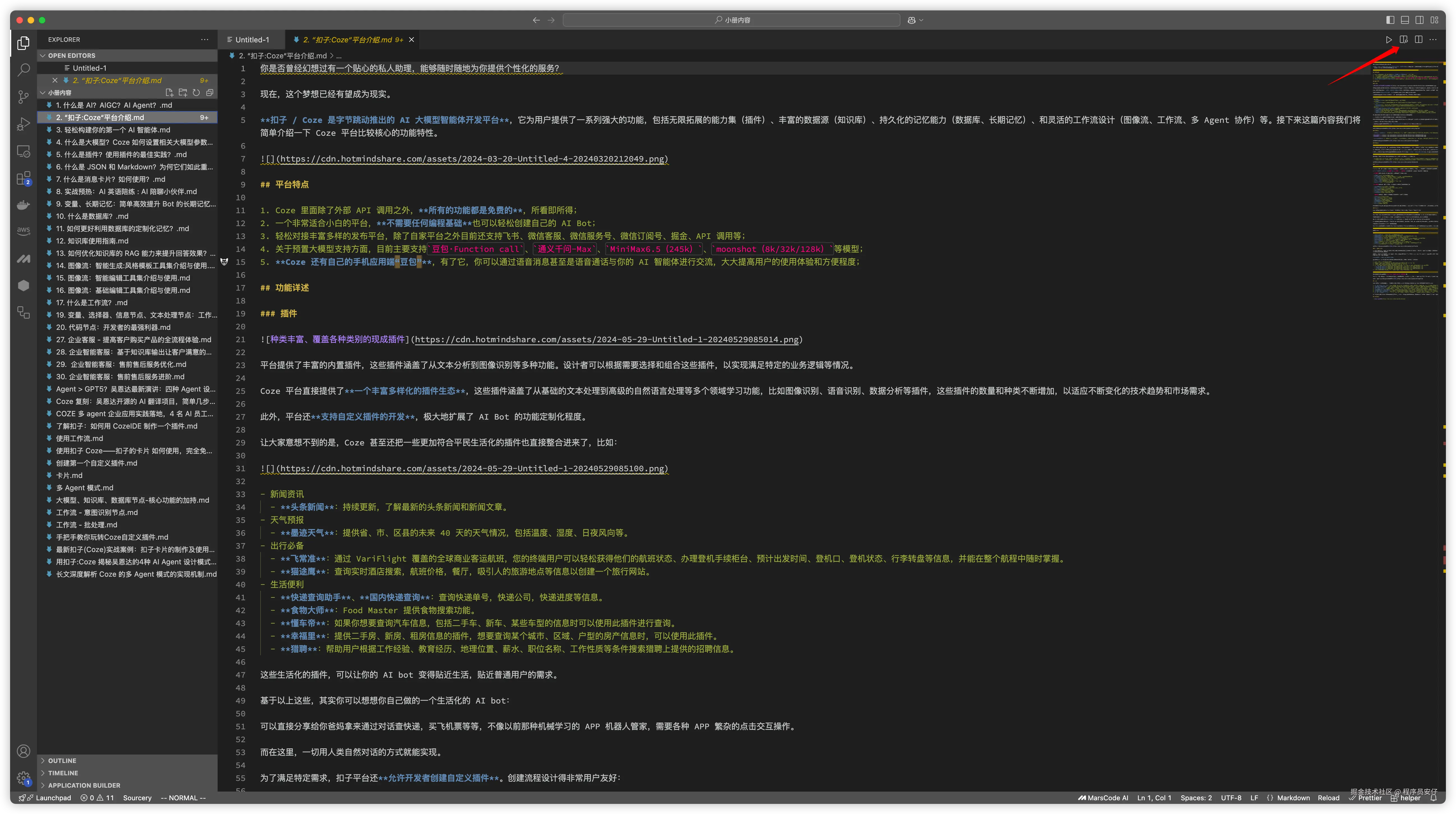Expand the TIMELINE section
Screen dimensions: 1456x814
click(x=63, y=773)
